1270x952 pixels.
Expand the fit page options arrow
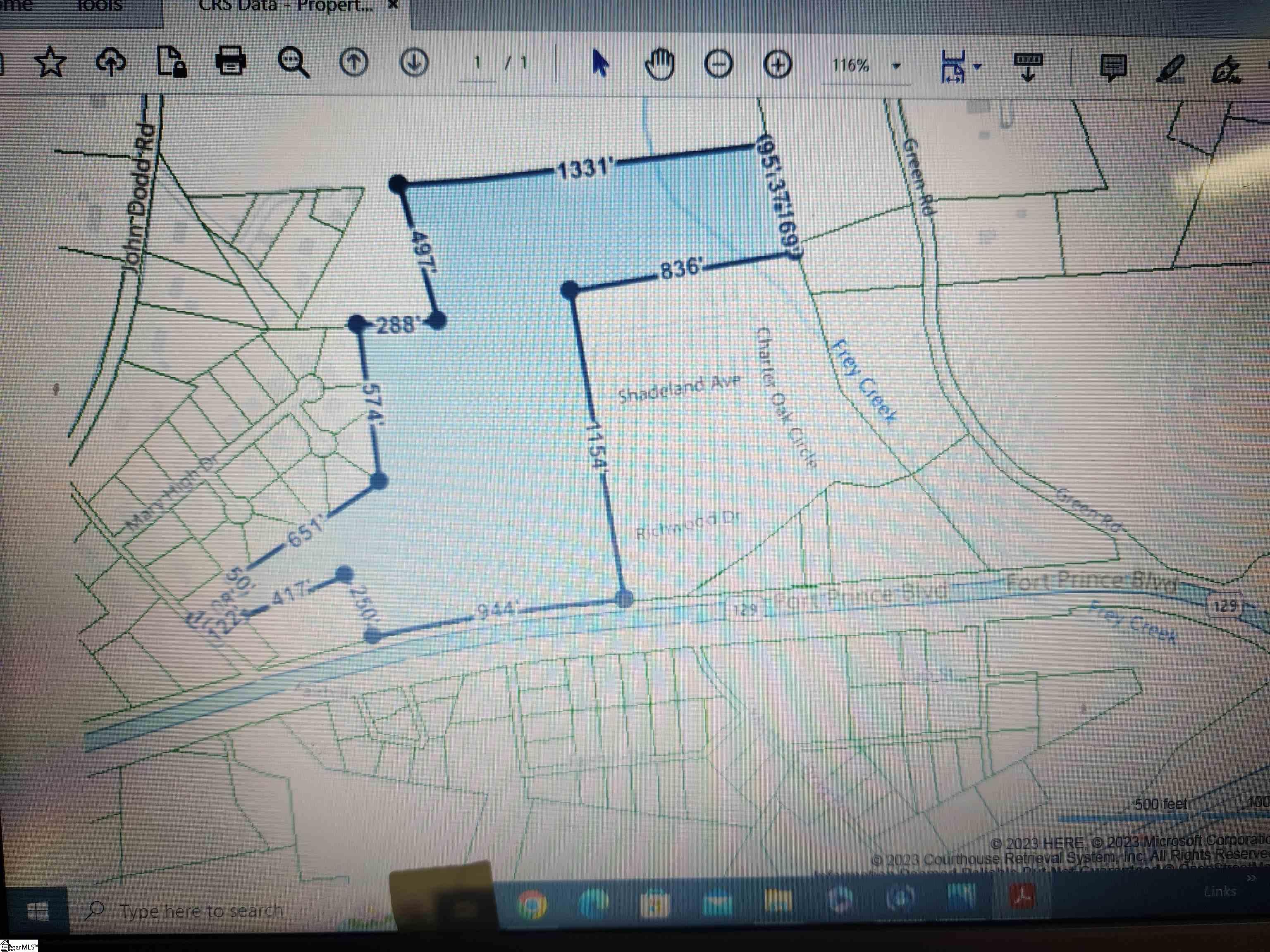click(978, 67)
